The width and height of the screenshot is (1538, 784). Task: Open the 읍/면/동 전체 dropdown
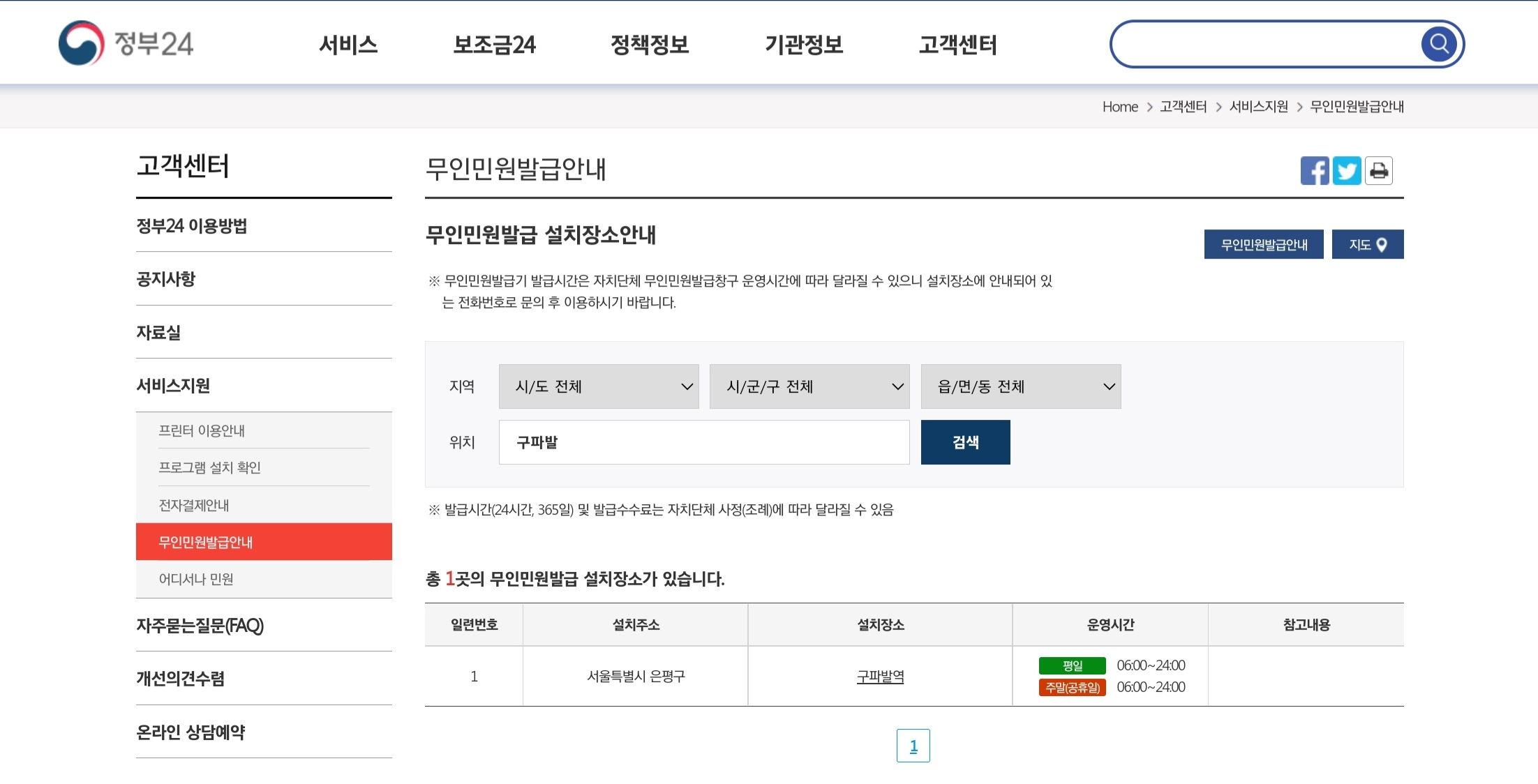coord(1020,386)
